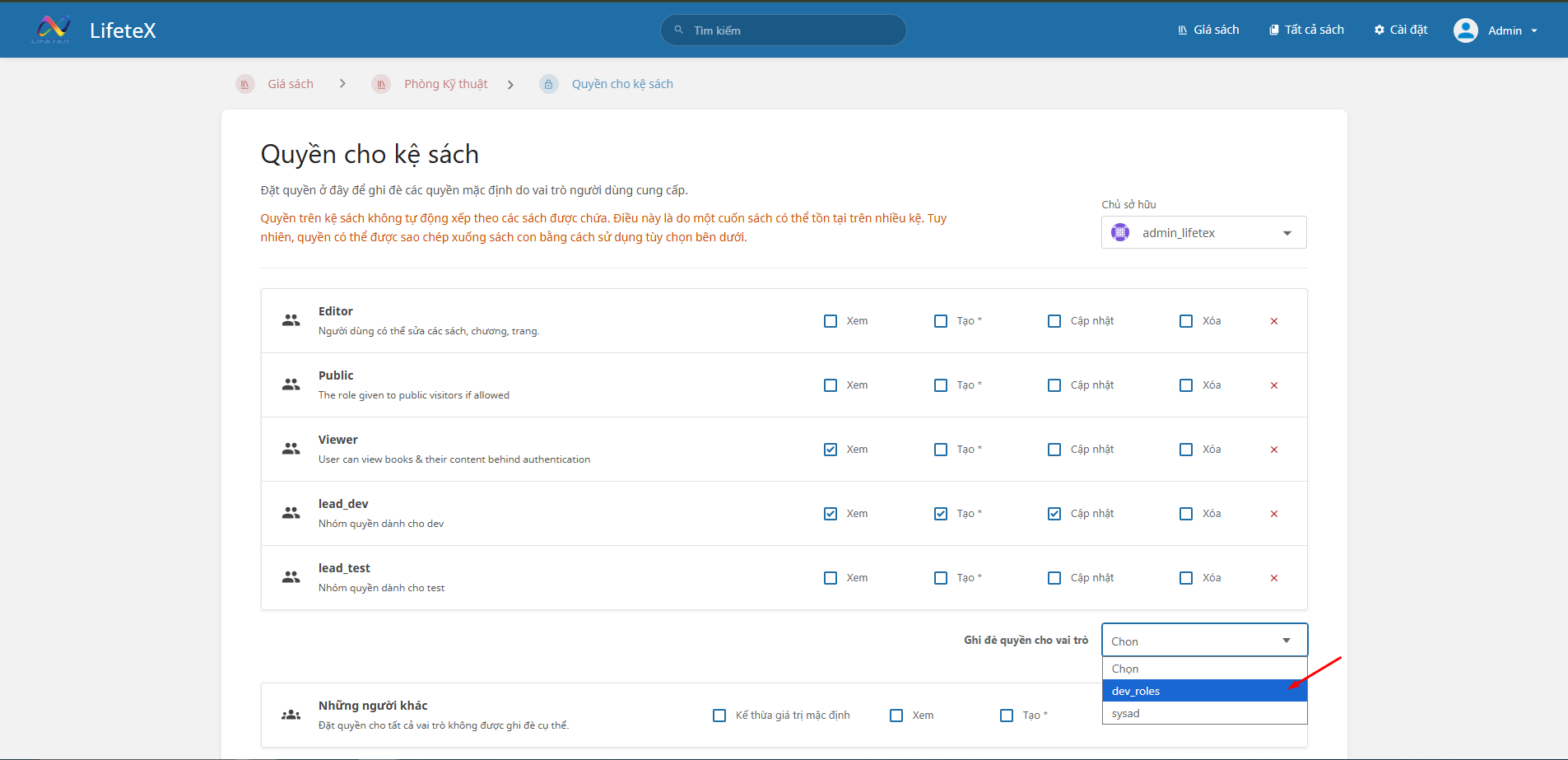
Task: Uncheck Cập nhật for lead_dev role
Action: tap(1054, 514)
